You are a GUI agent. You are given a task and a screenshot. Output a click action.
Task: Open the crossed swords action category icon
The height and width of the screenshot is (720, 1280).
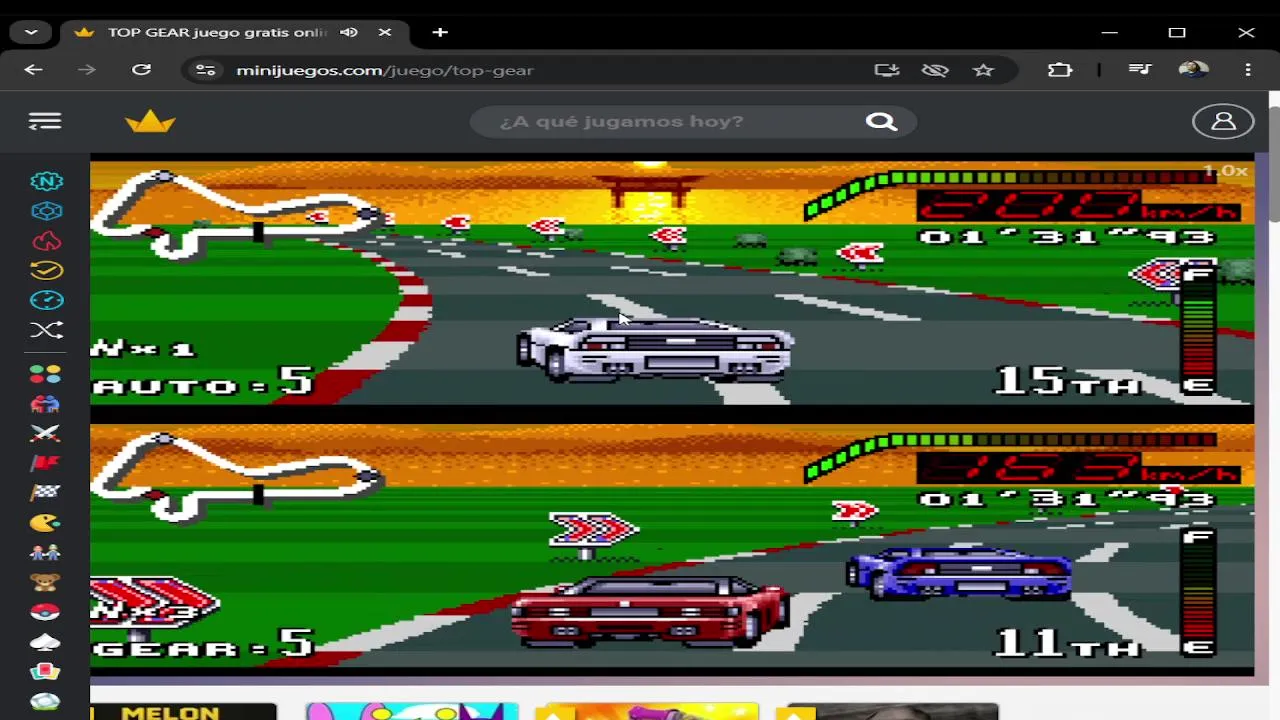pos(45,433)
